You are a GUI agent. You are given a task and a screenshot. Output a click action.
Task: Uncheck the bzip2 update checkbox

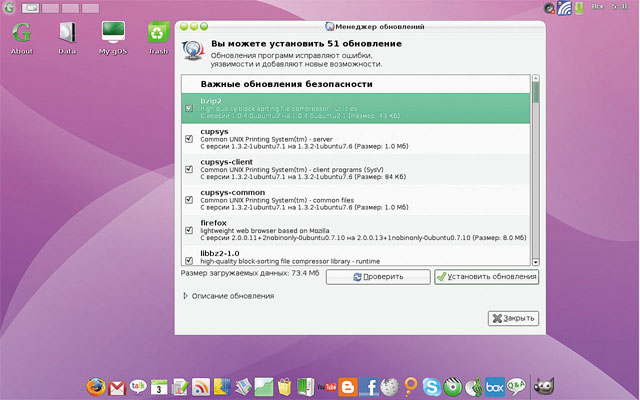(x=189, y=108)
